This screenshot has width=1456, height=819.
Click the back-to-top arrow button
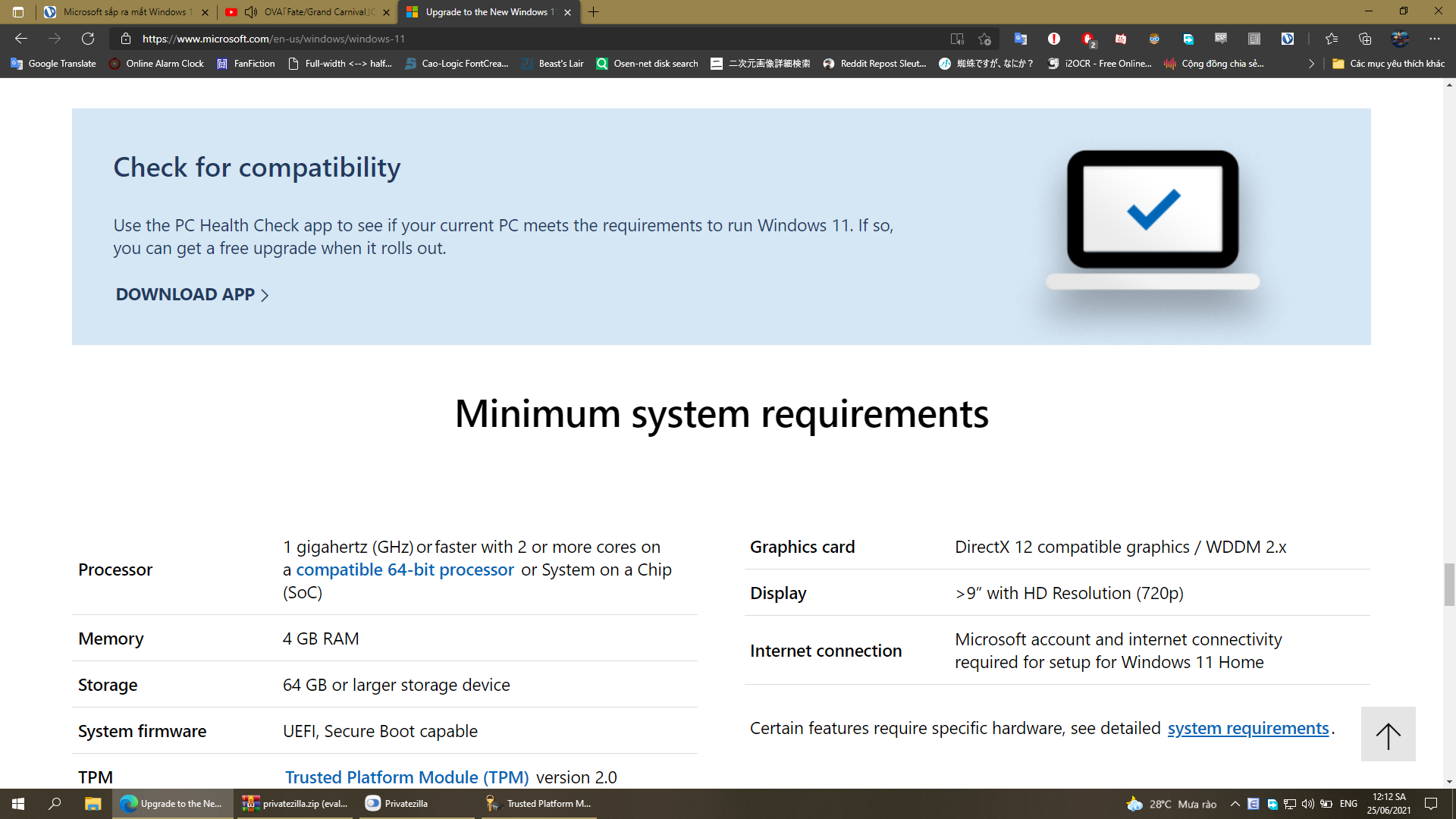1388,734
